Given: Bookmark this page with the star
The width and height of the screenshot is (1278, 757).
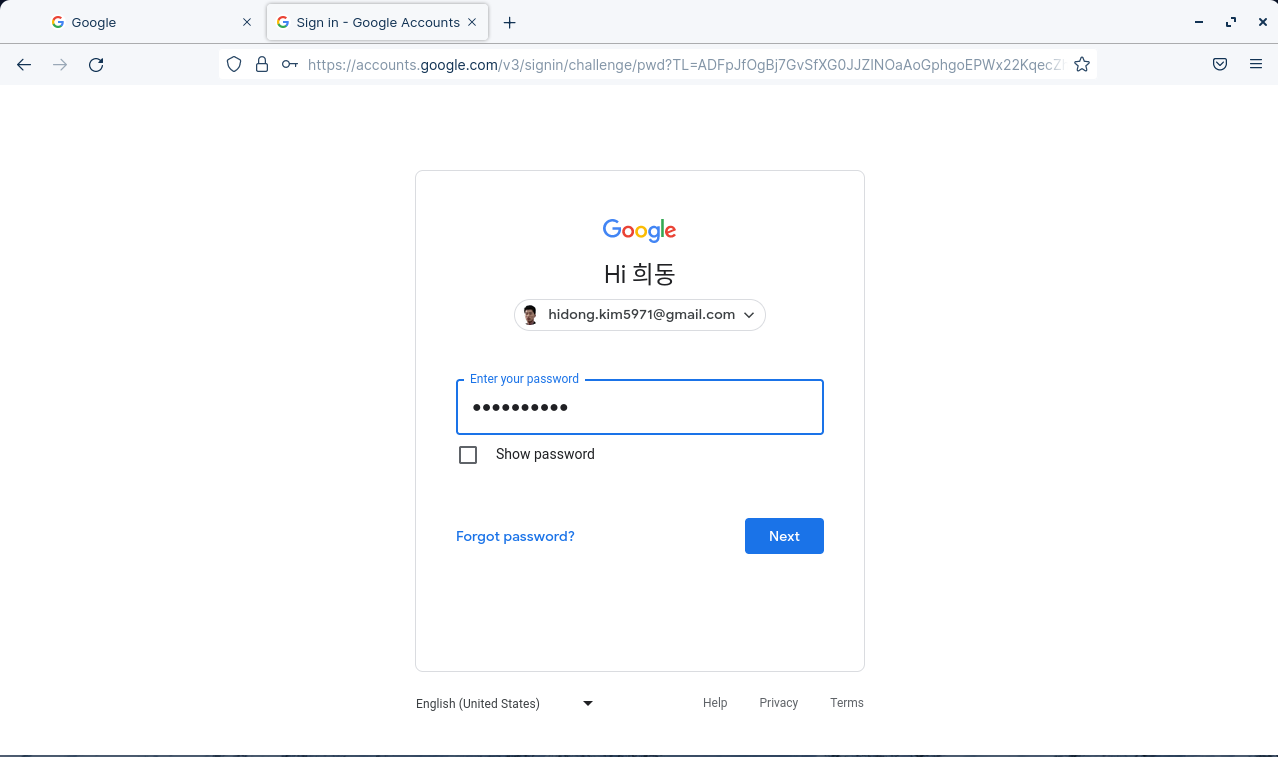Looking at the screenshot, I should tap(1082, 65).
